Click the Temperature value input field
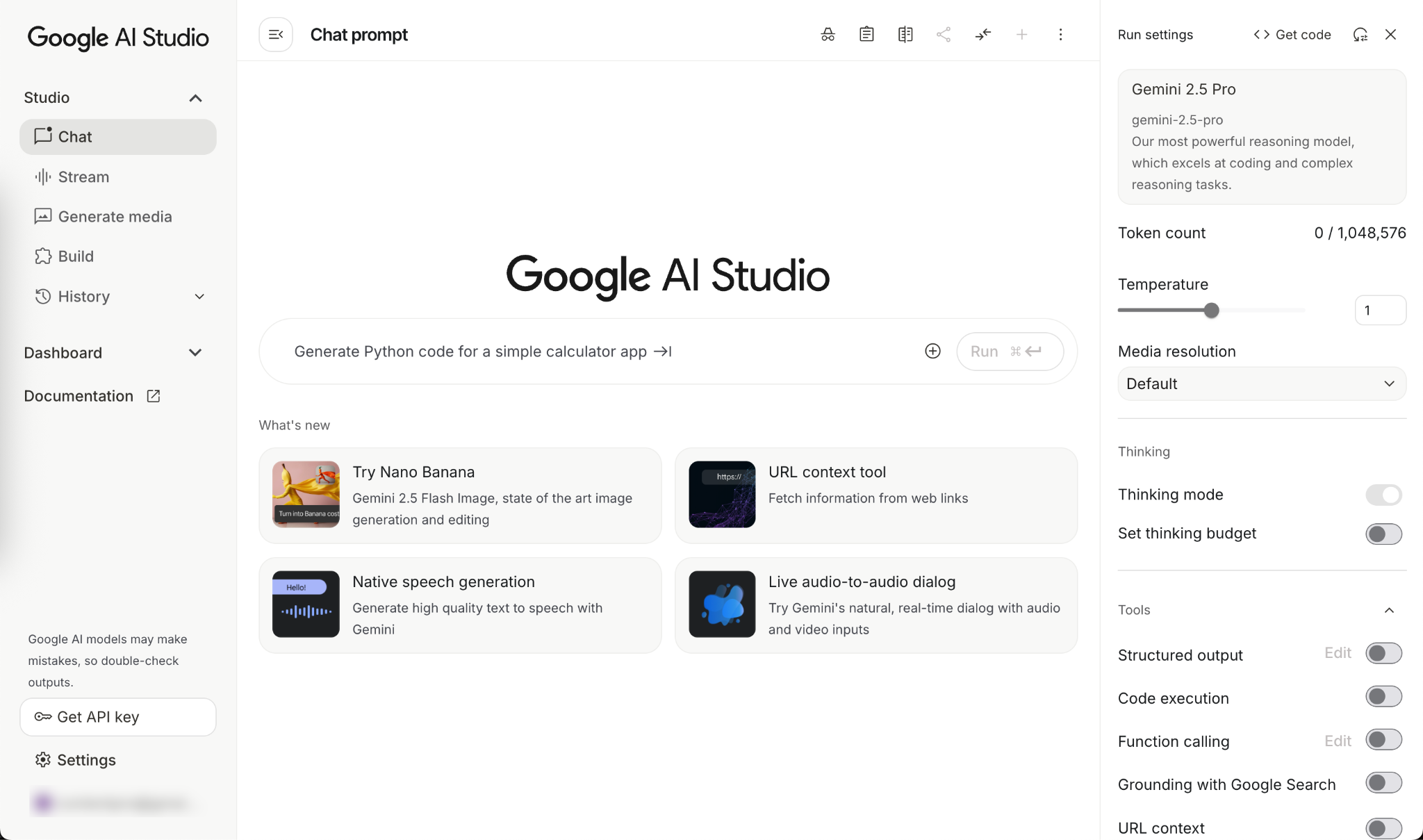The image size is (1423, 840). click(1380, 310)
